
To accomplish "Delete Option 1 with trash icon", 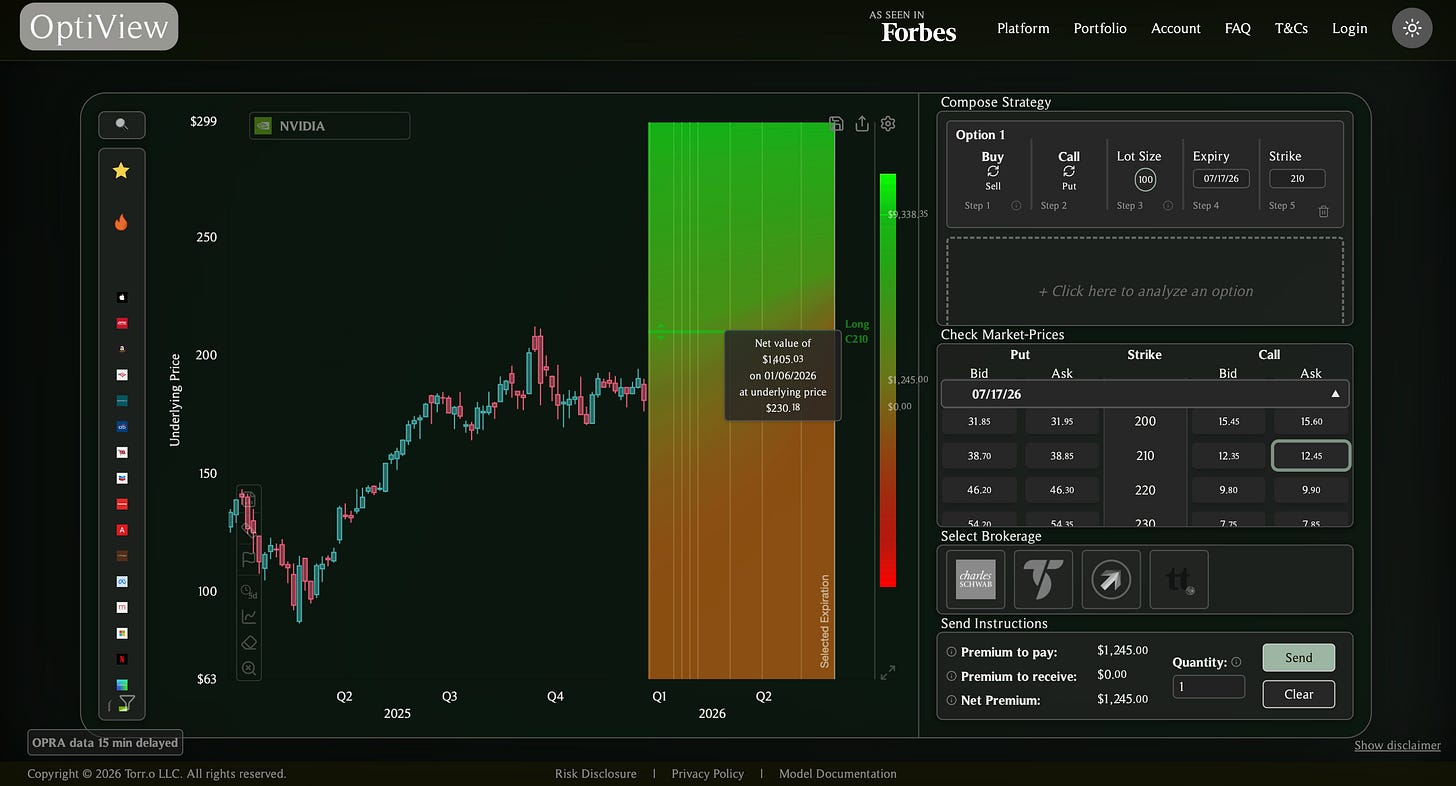I will point(1324,211).
